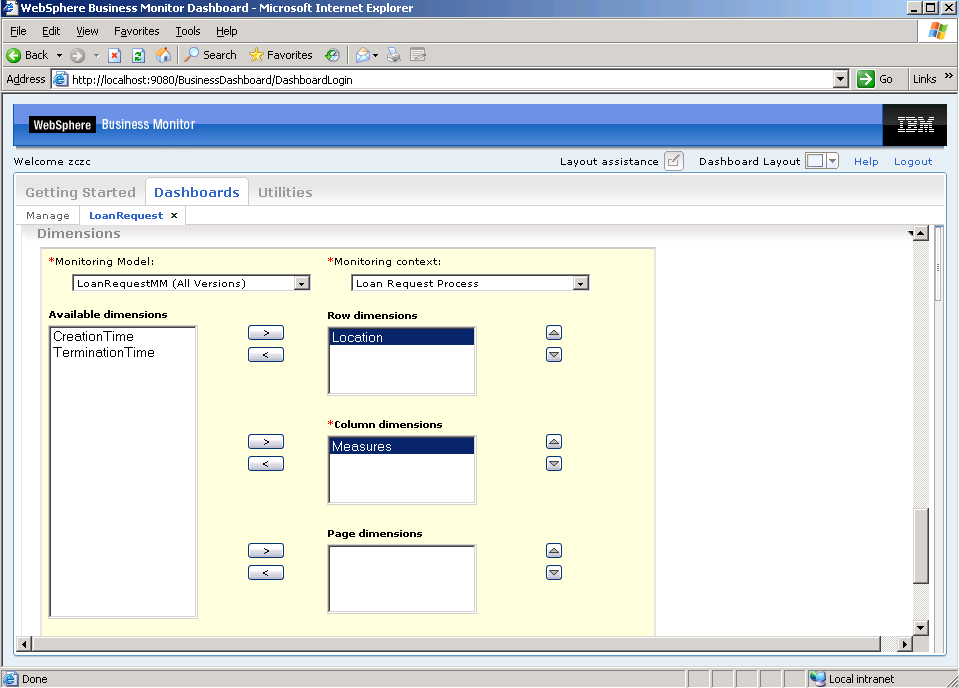Switch to the Utilities tab
This screenshot has width=960, height=688.
point(285,192)
